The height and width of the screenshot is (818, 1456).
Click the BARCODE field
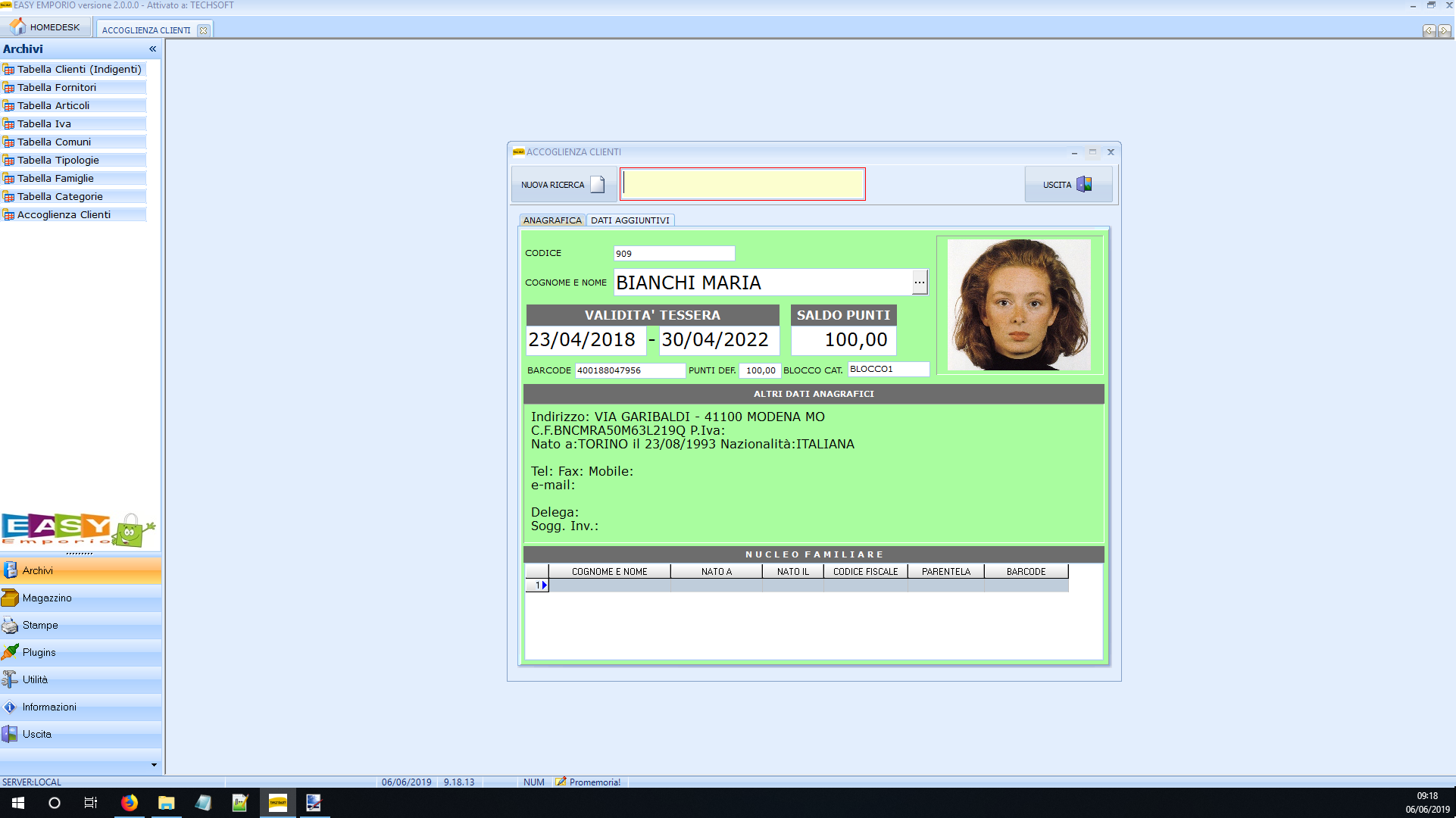[630, 370]
